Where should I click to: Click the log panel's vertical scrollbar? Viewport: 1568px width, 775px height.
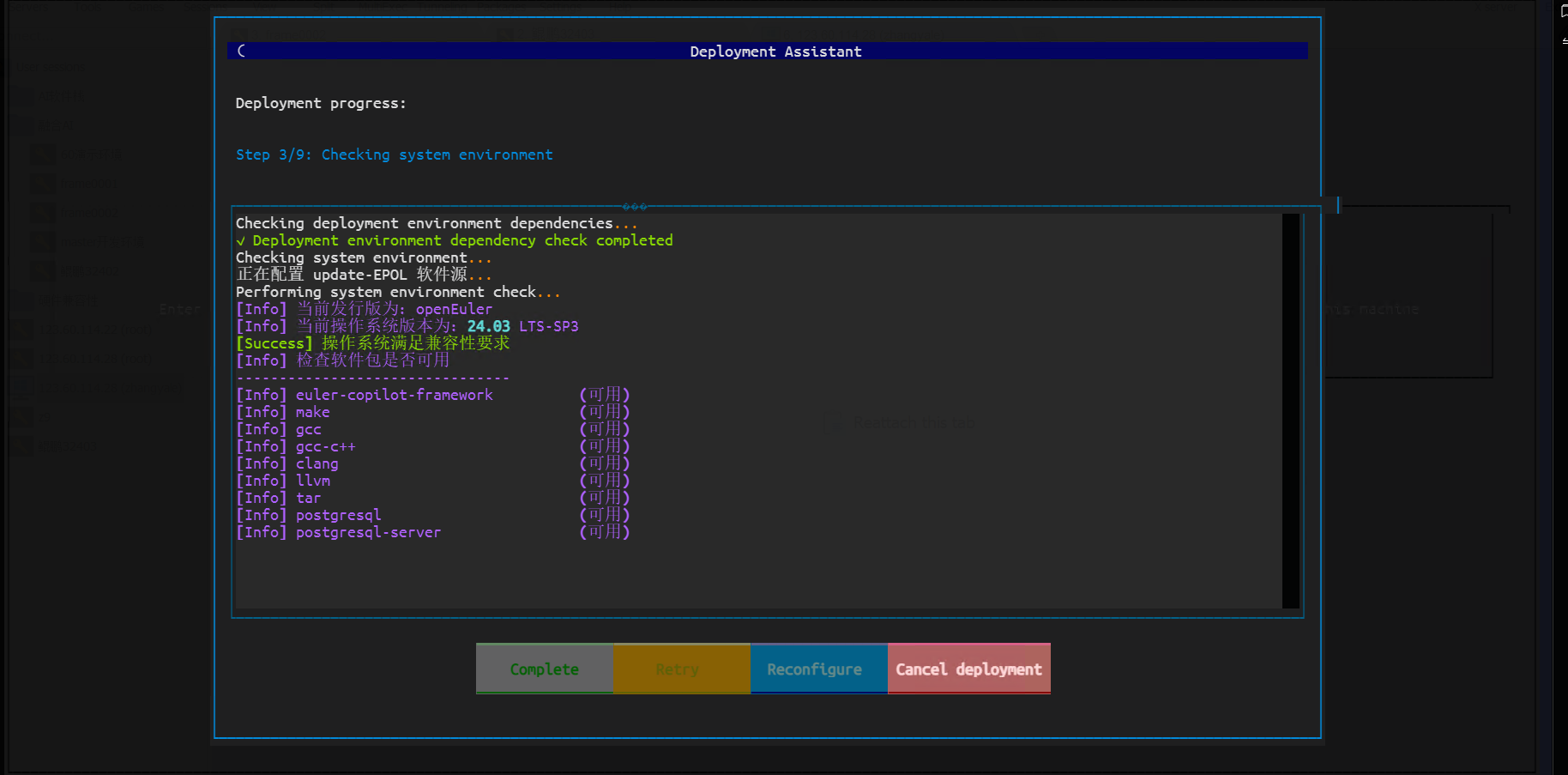1290,410
